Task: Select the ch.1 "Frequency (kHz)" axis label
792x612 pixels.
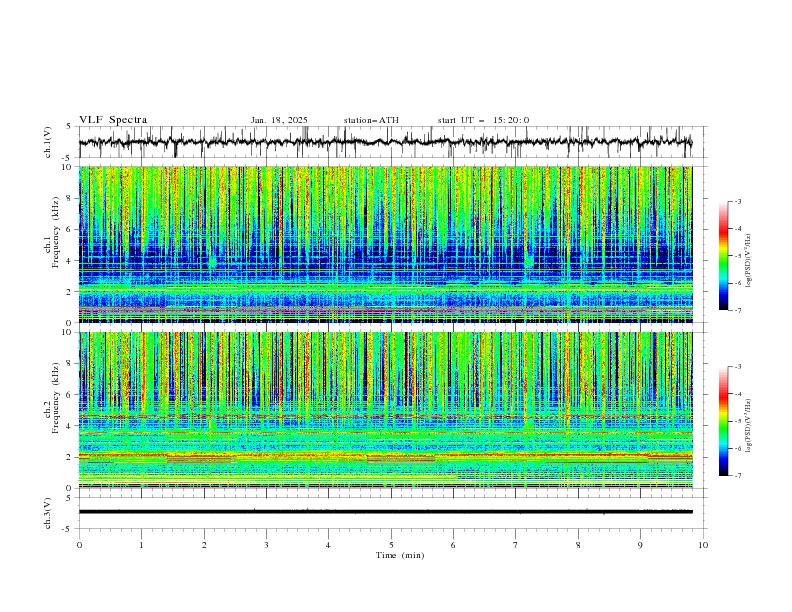Action: (56, 232)
